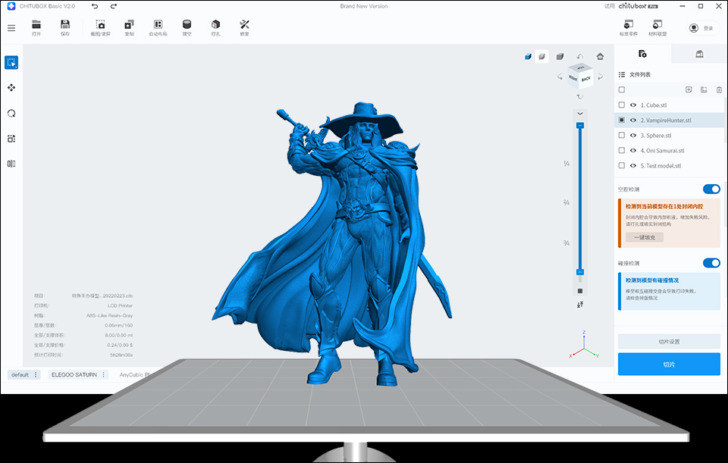Open the second right-side toolbar icon near login
Viewport: 728px width, 463px height.
pyautogui.click(x=657, y=25)
